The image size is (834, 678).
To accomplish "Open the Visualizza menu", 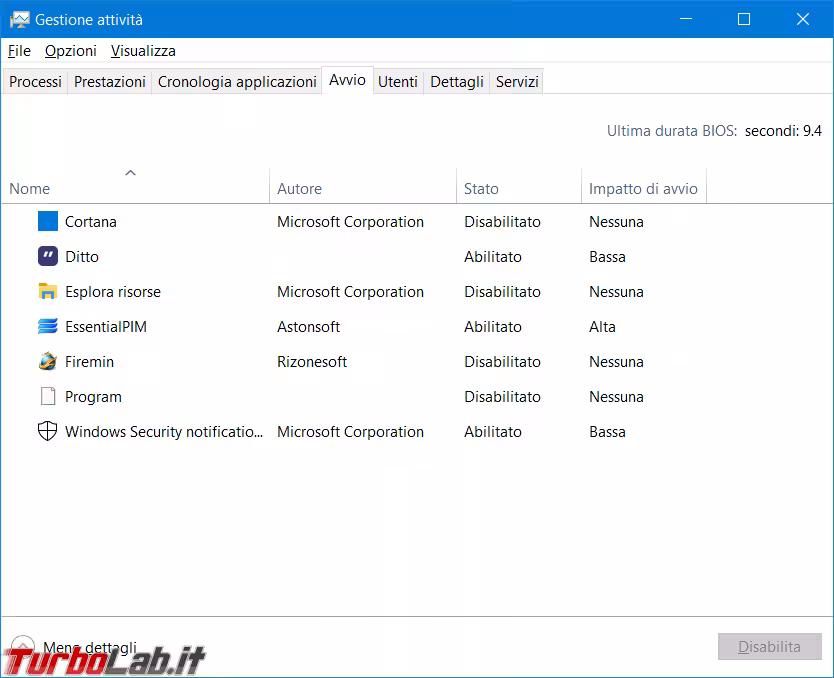I will coord(143,51).
